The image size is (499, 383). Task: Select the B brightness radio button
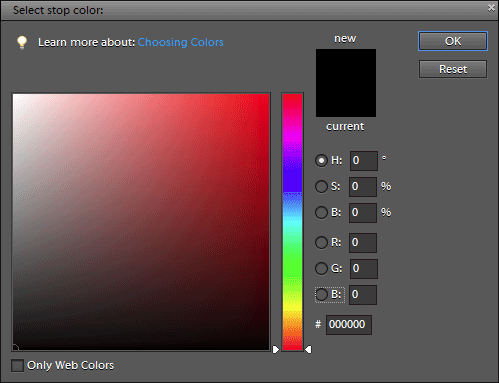click(x=321, y=212)
